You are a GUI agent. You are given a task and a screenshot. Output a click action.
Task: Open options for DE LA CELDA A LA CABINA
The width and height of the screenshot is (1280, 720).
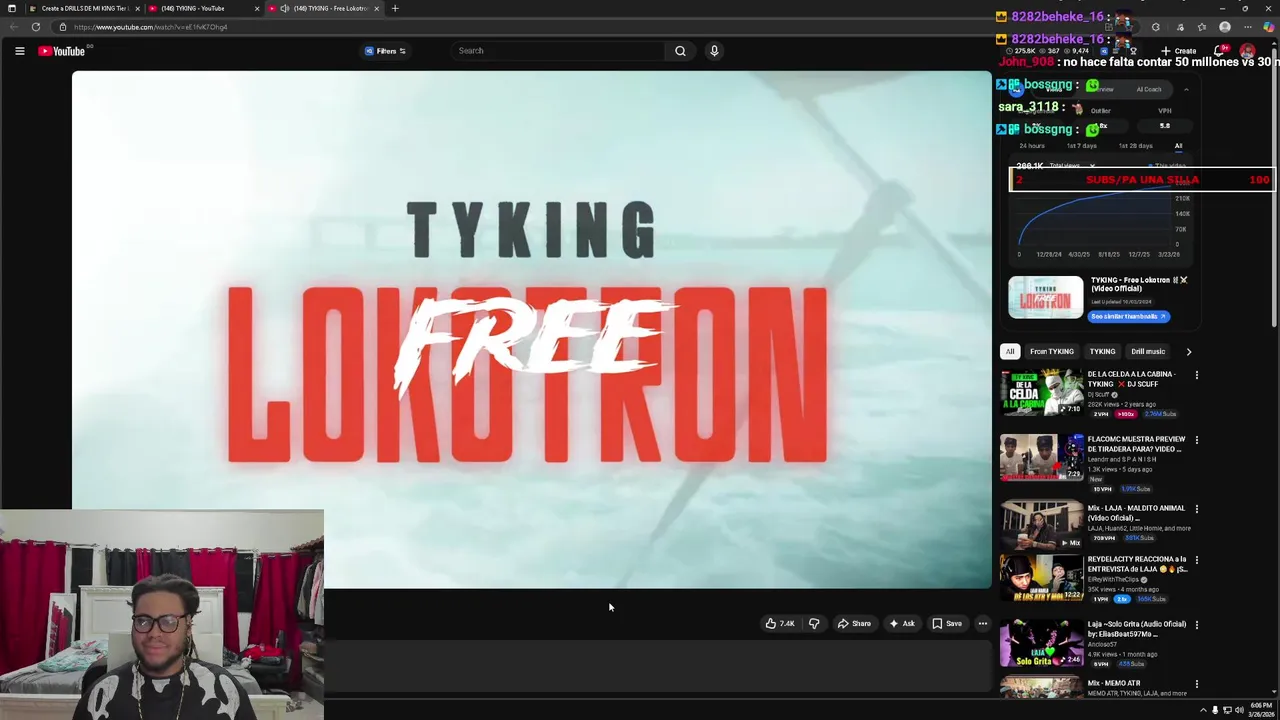(1197, 375)
